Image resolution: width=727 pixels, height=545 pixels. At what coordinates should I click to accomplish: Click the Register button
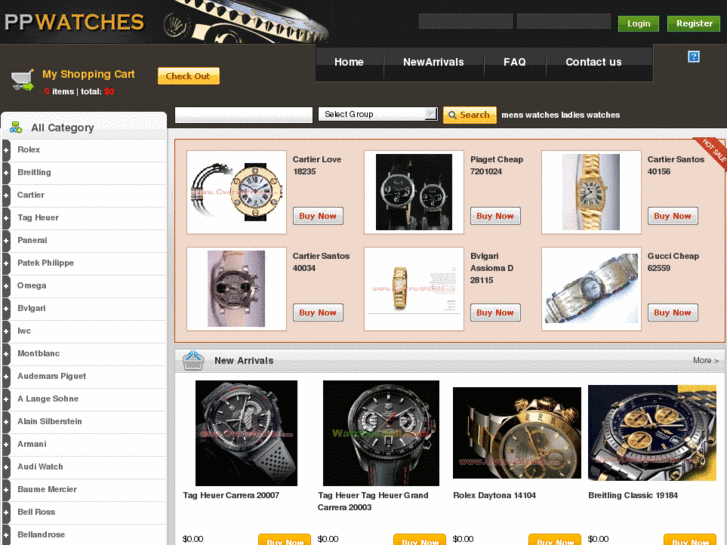pos(694,24)
